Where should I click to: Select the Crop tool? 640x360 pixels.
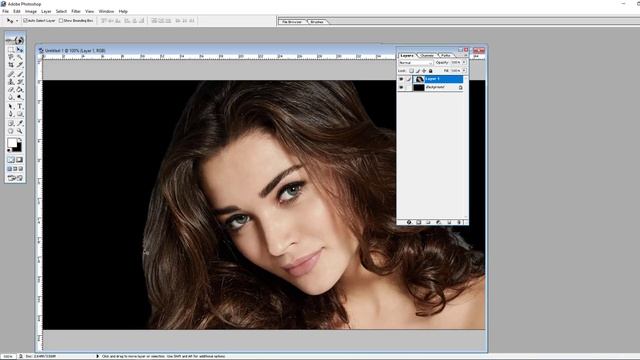click(x=11, y=65)
